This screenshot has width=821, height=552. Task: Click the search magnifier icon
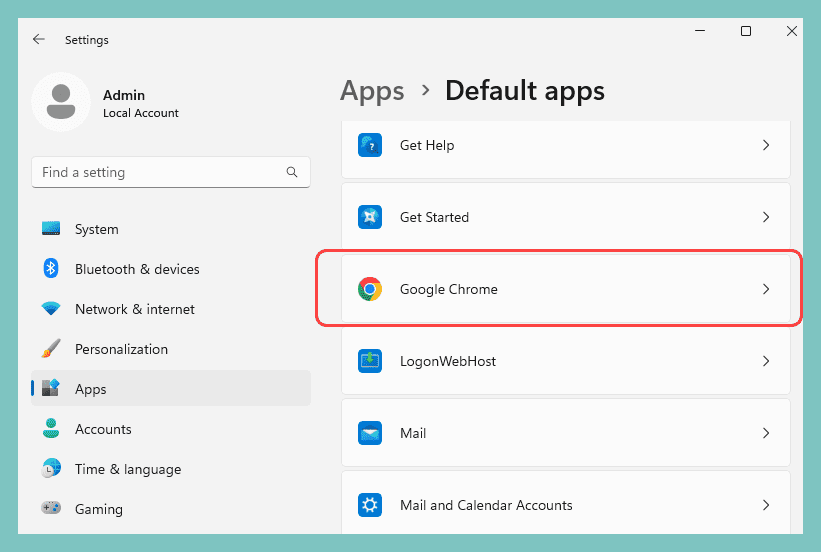[x=292, y=172]
